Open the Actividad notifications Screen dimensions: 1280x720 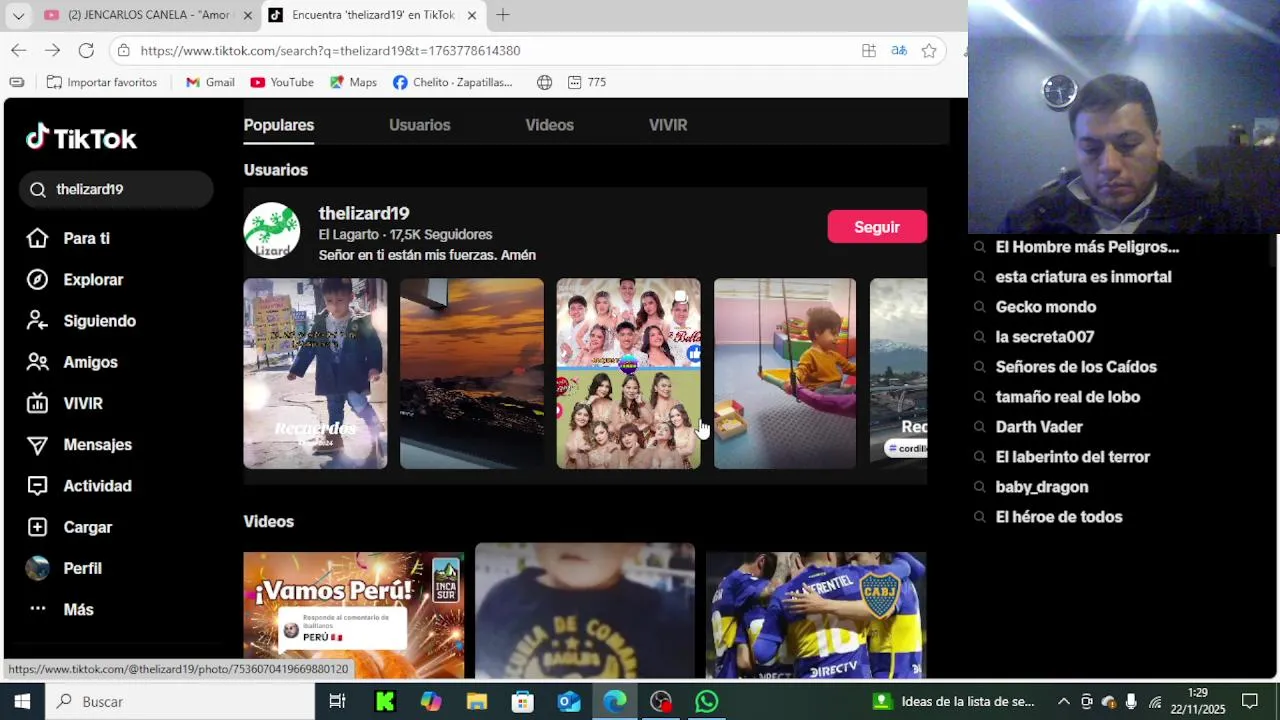79,486
